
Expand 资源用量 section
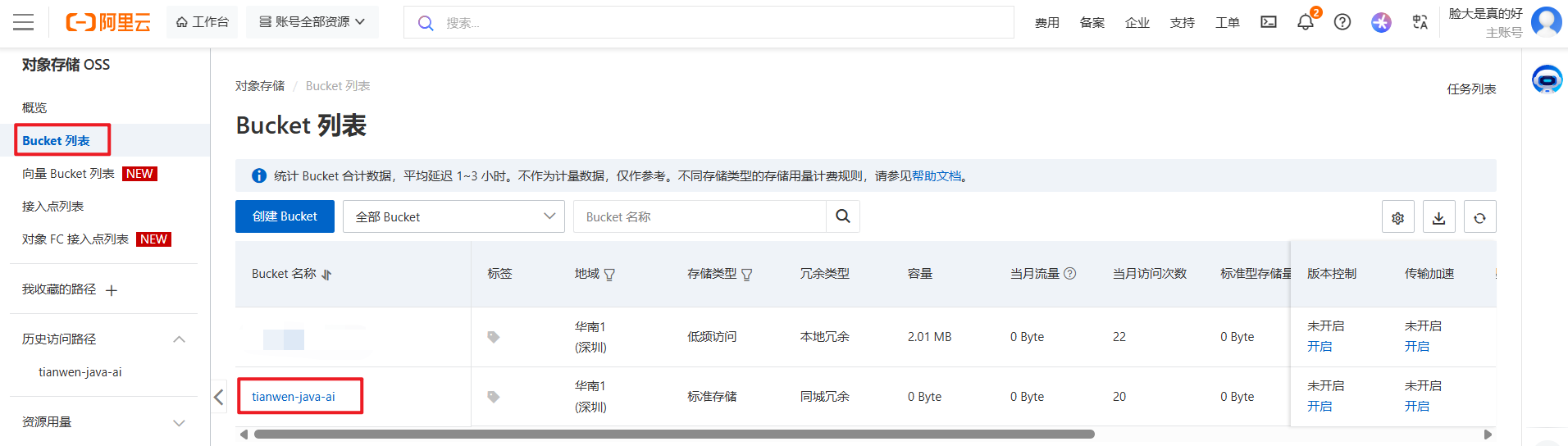pos(179,423)
